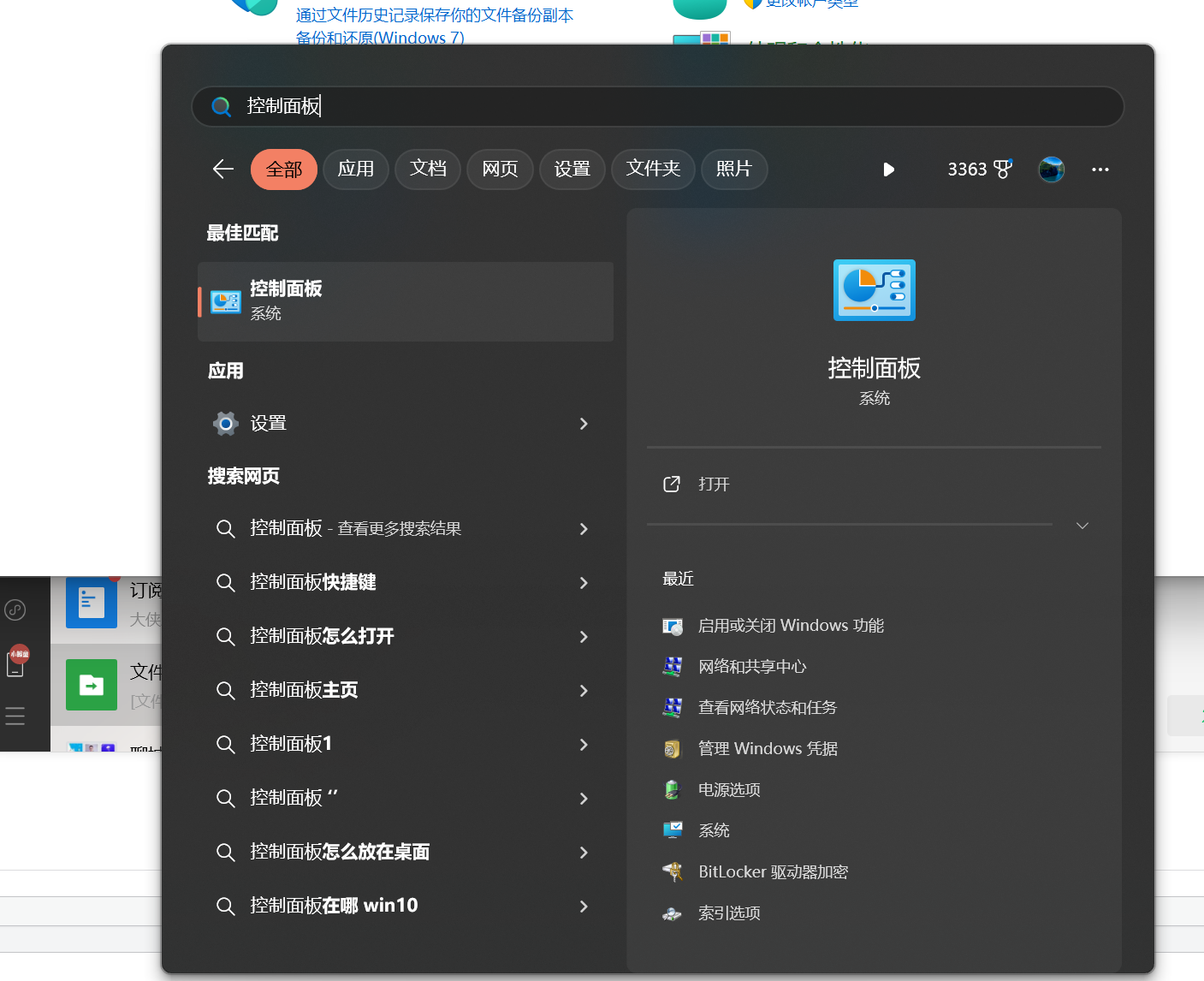Screen dimensions: 1204x981
Task: Open the 3363 rewards trophy icon
Action: coord(1002,169)
